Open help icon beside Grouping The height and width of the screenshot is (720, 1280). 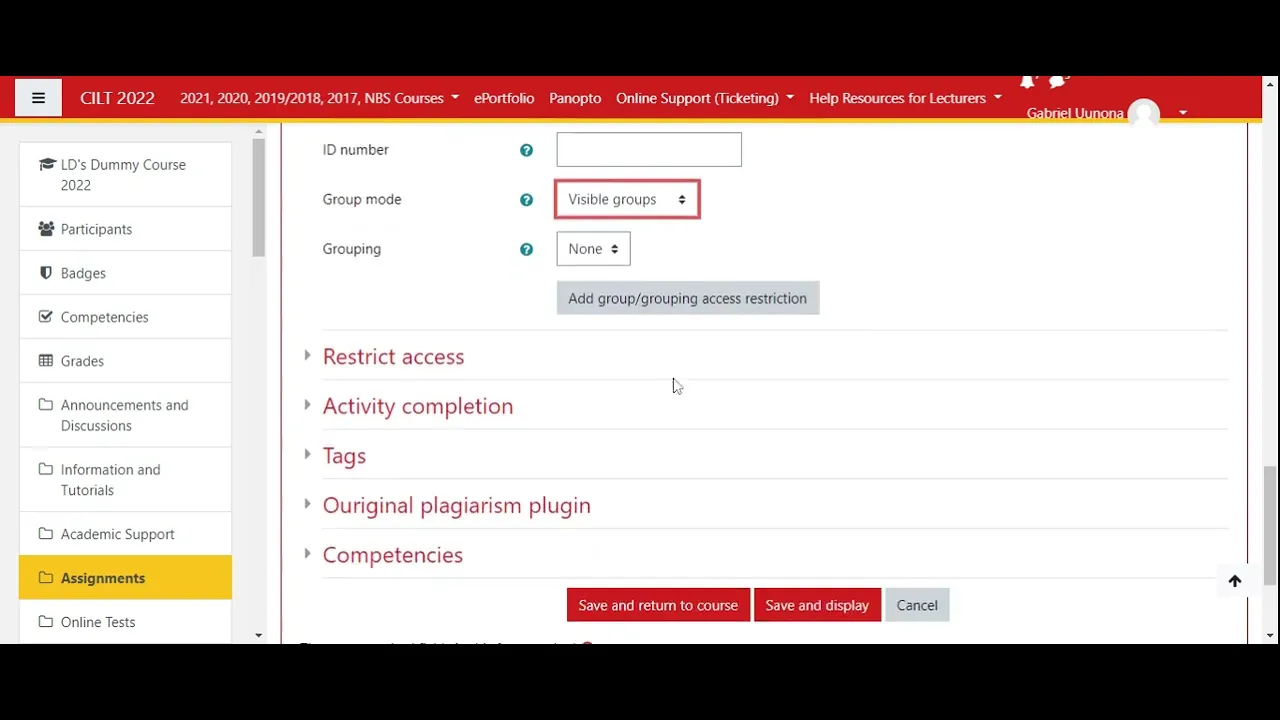tap(526, 249)
